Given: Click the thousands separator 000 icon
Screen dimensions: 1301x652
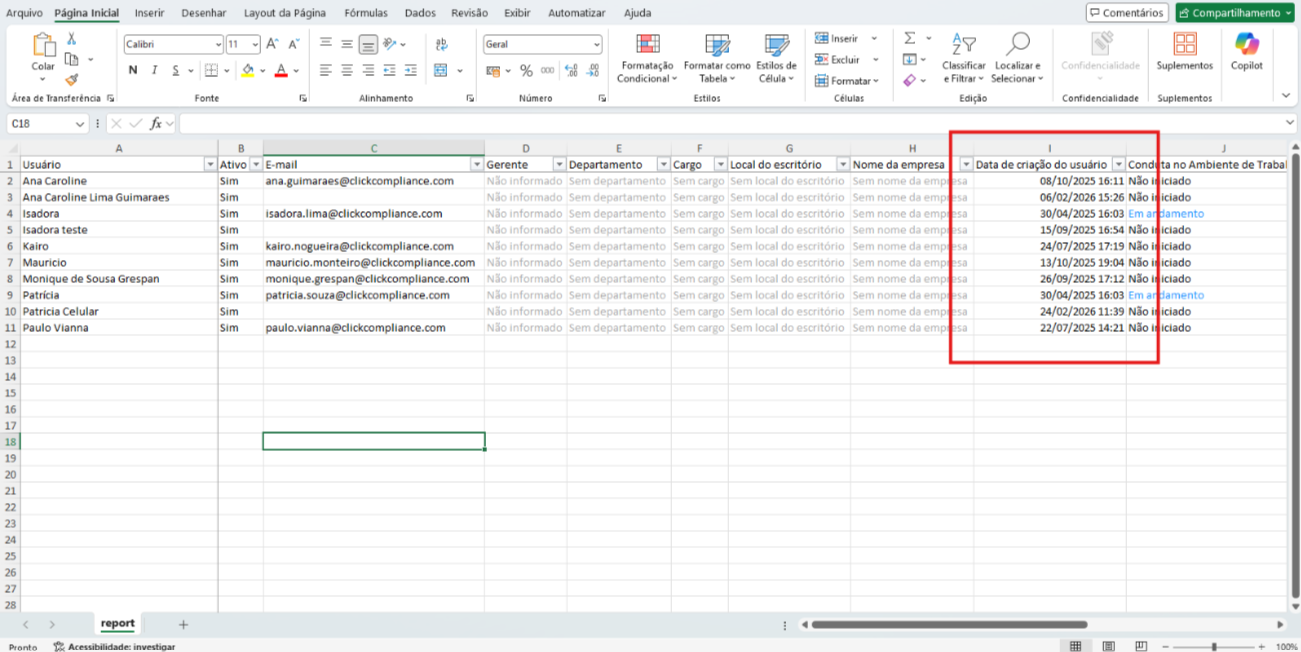Looking at the screenshot, I should [x=548, y=71].
